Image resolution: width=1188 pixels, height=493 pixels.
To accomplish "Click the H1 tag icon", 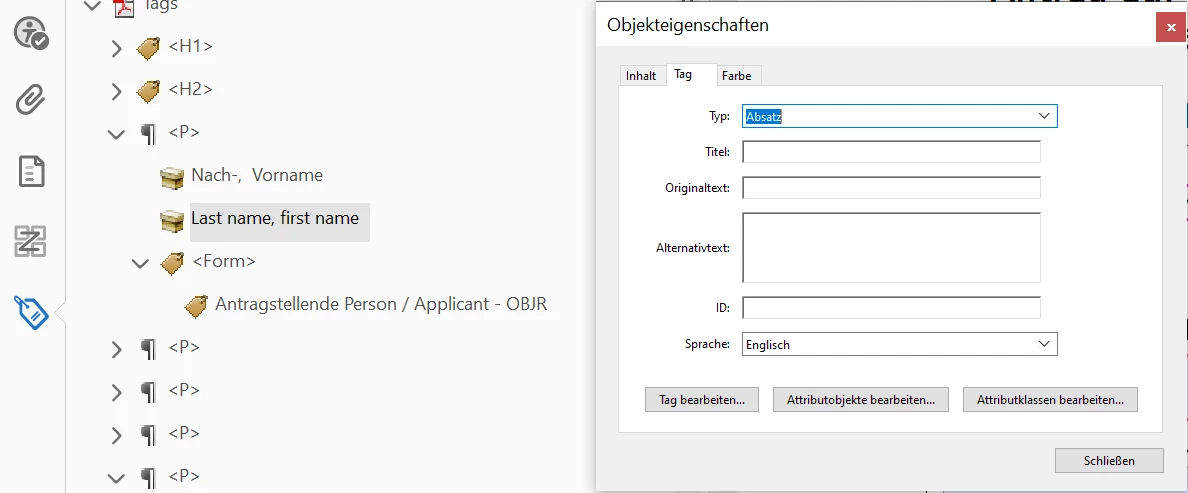I will pyautogui.click(x=148, y=48).
